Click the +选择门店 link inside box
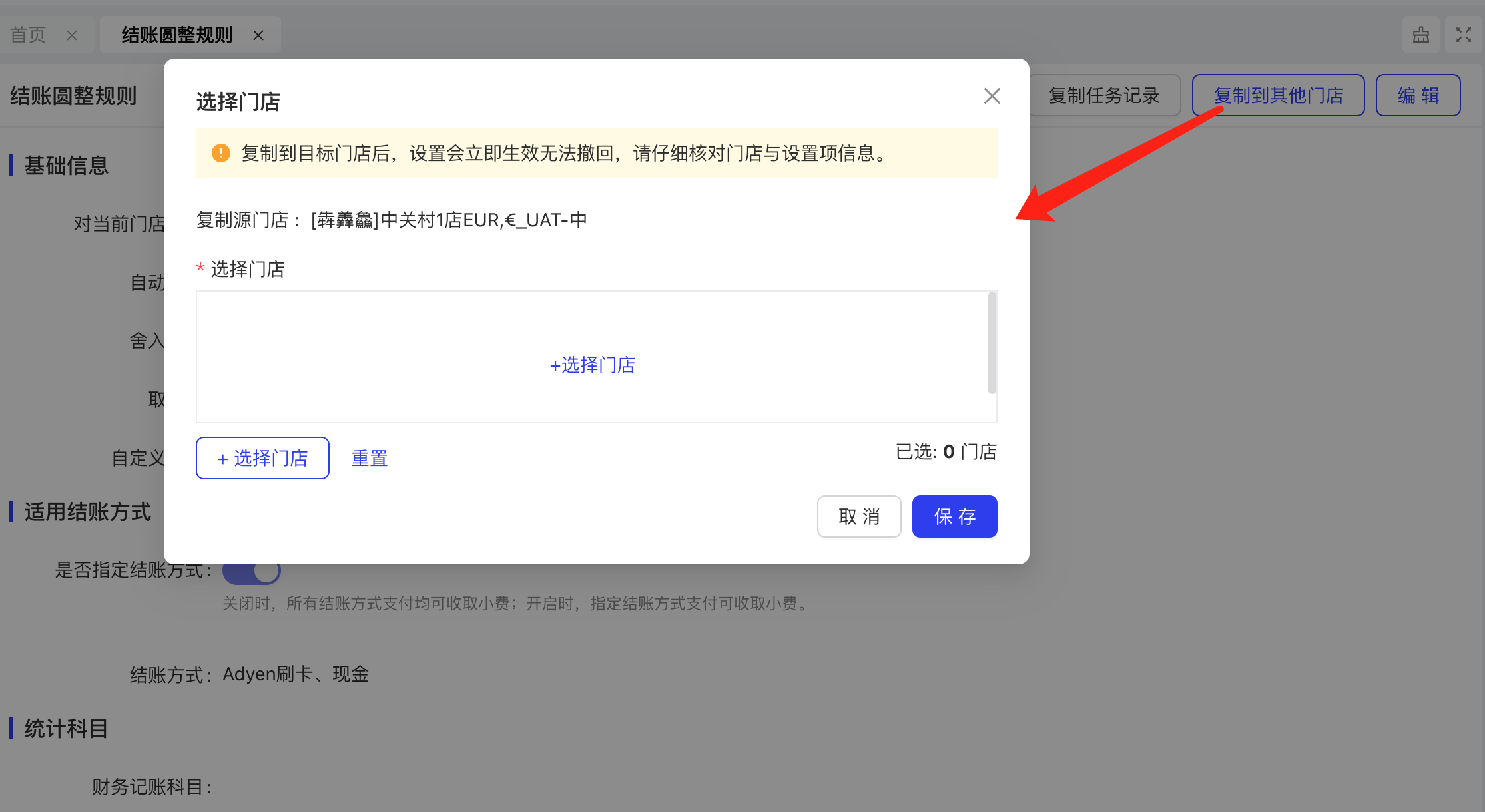This screenshot has height=812, width=1485. tap(592, 365)
